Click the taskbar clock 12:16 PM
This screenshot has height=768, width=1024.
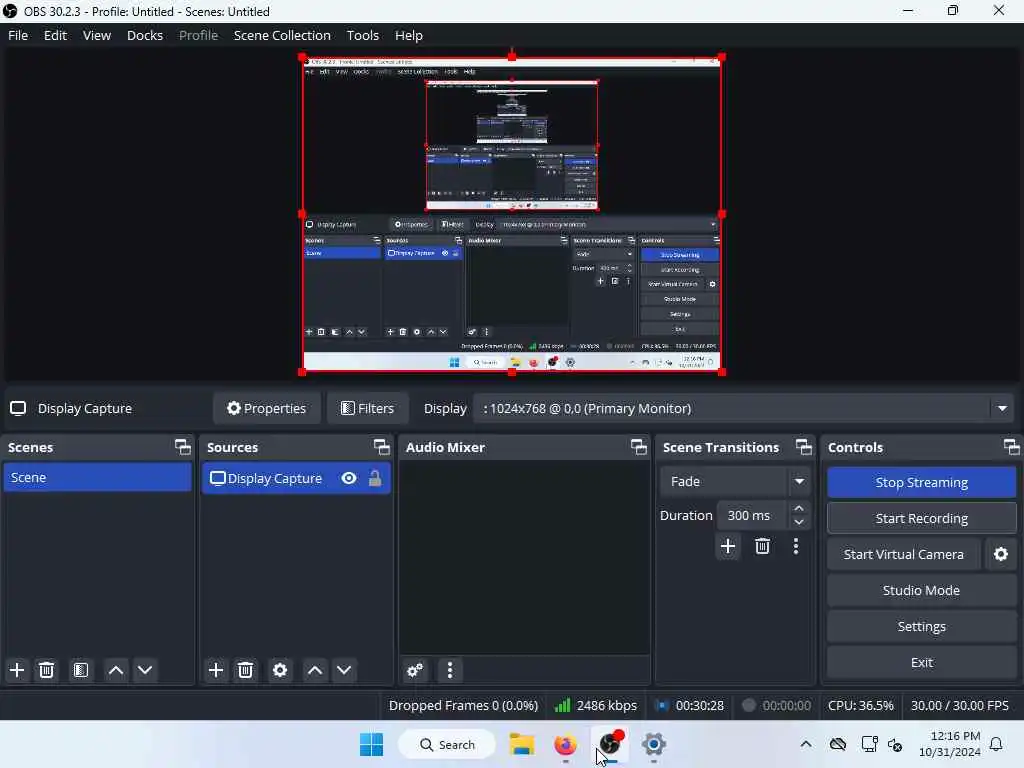(x=950, y=744)
